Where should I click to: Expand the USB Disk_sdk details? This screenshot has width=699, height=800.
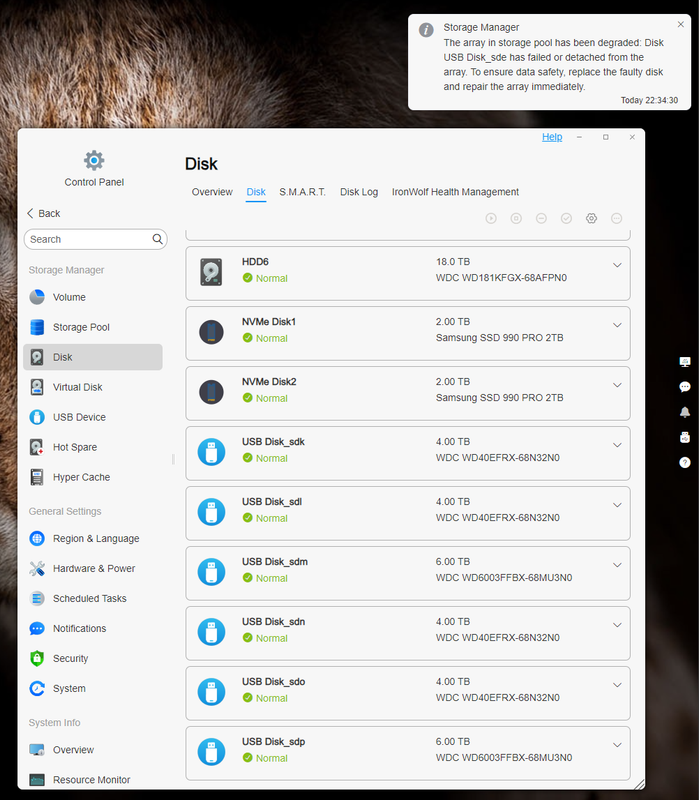617,445
